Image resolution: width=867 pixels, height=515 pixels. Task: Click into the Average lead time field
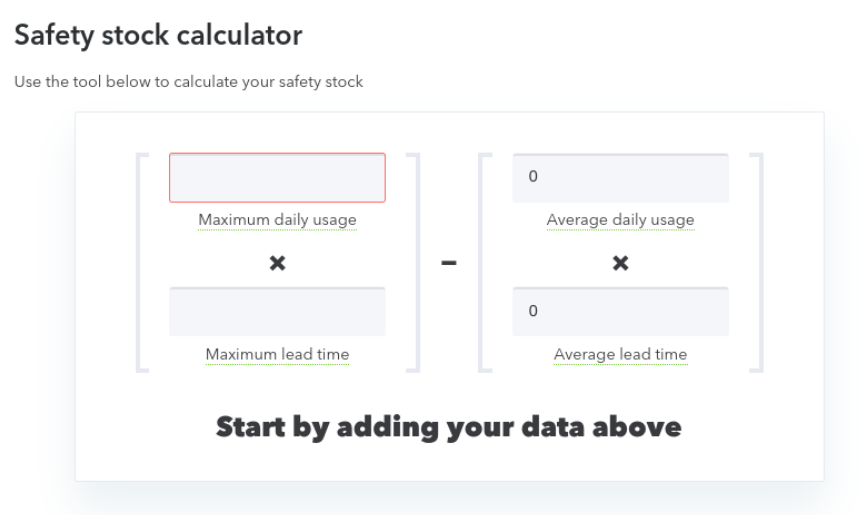click(x=620, y=312)
